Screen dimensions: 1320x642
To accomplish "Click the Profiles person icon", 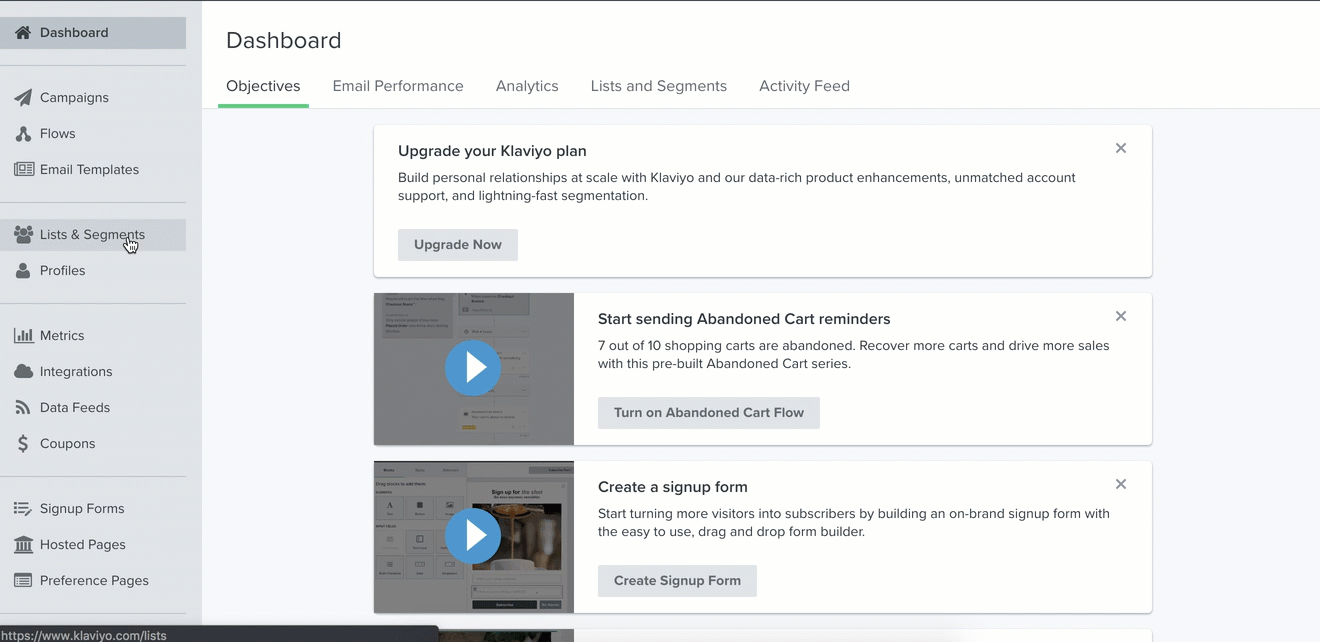I will point(23,271).
